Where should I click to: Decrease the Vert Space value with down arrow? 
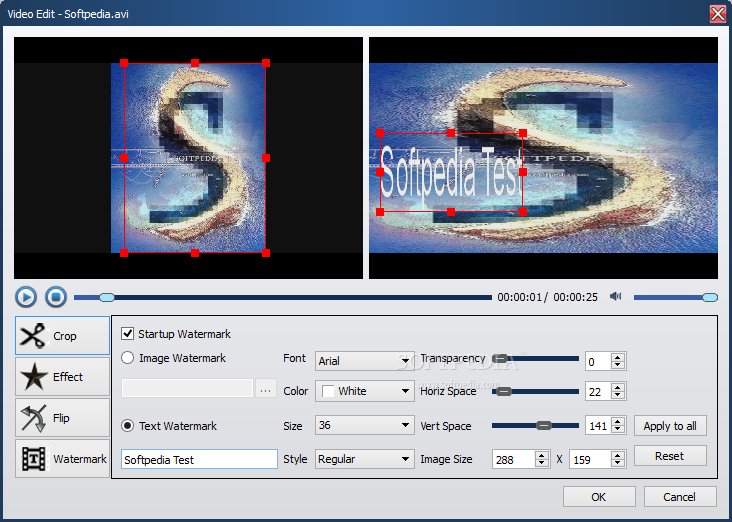coord(618,430)
